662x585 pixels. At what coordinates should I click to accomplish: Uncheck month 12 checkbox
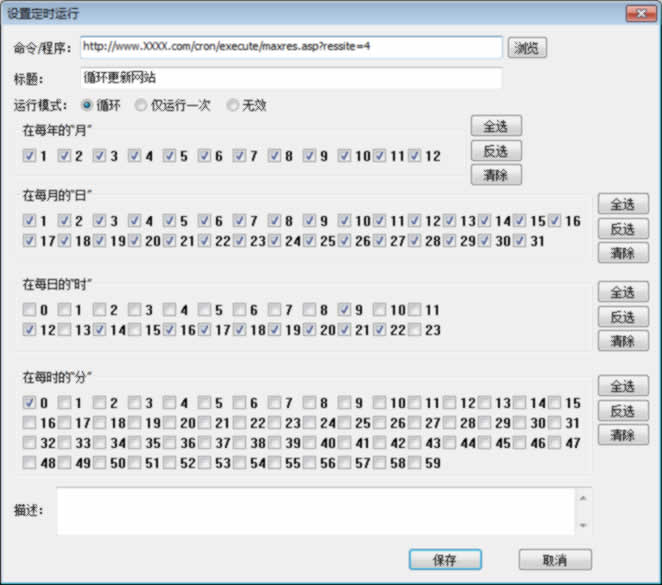414,156
